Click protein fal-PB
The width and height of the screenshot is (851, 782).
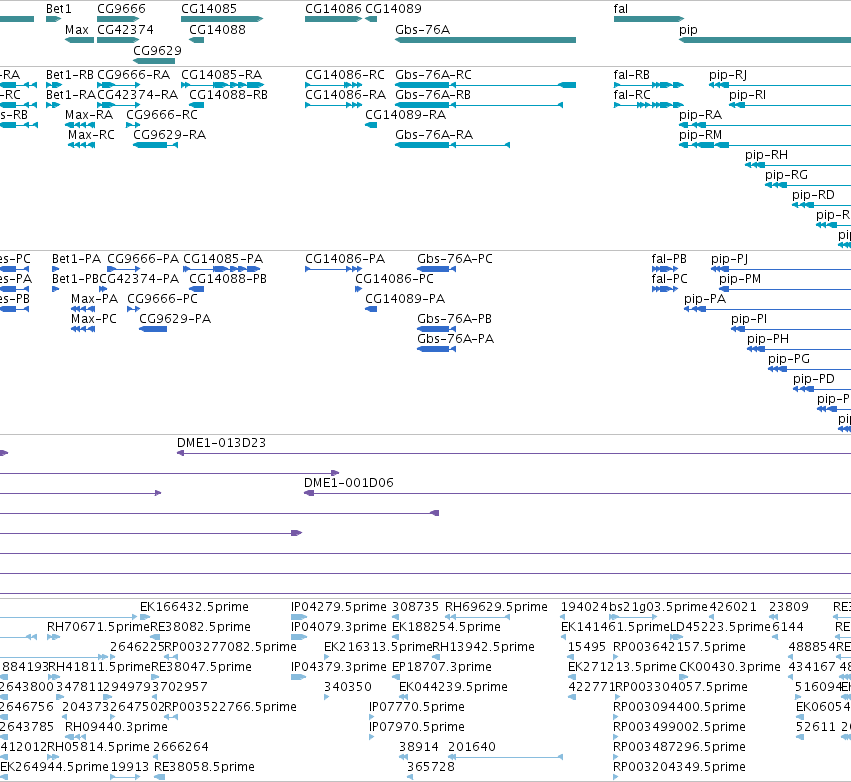pos(669,259)
